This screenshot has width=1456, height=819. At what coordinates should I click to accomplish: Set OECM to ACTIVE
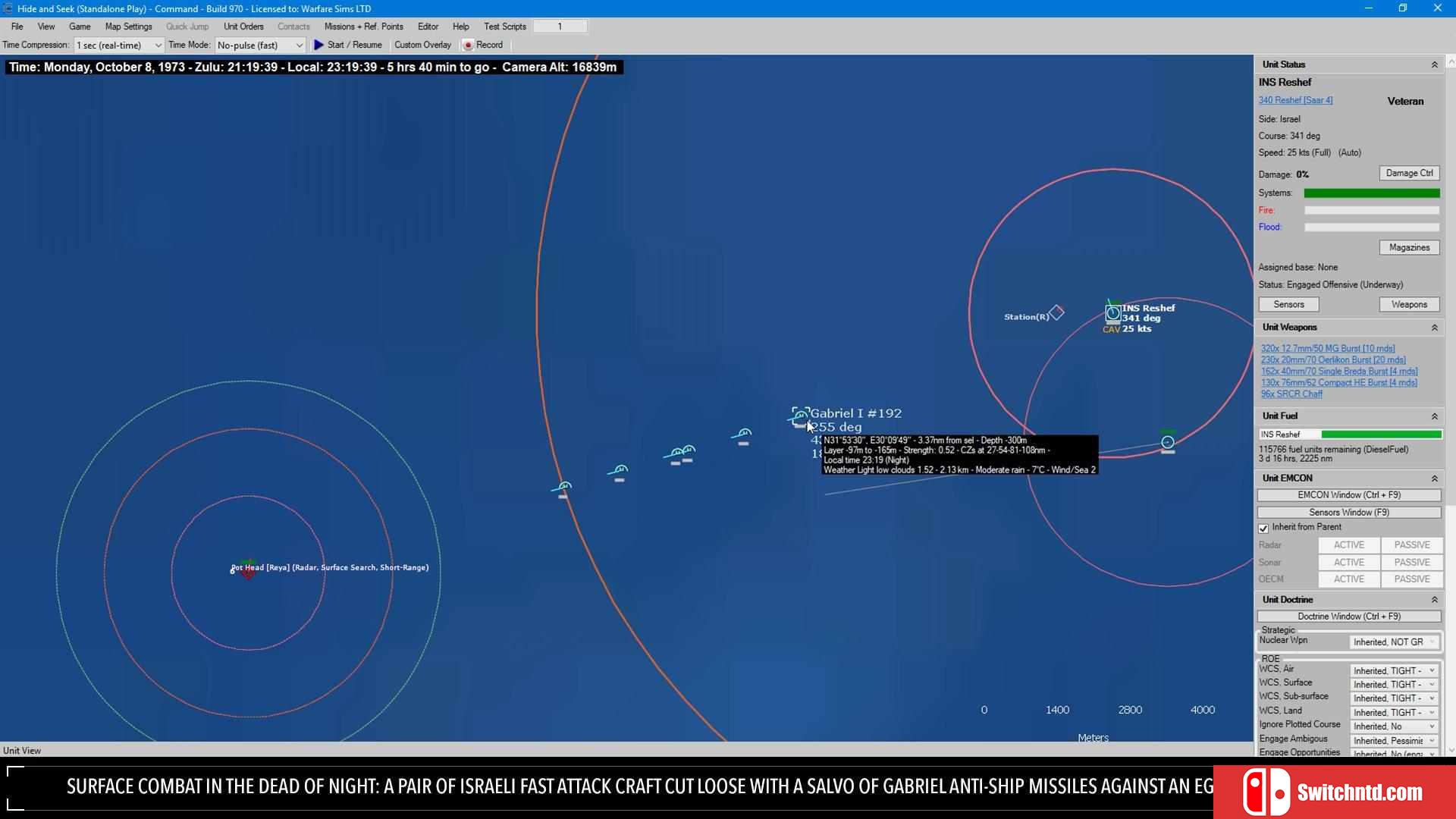point(1349,579)
